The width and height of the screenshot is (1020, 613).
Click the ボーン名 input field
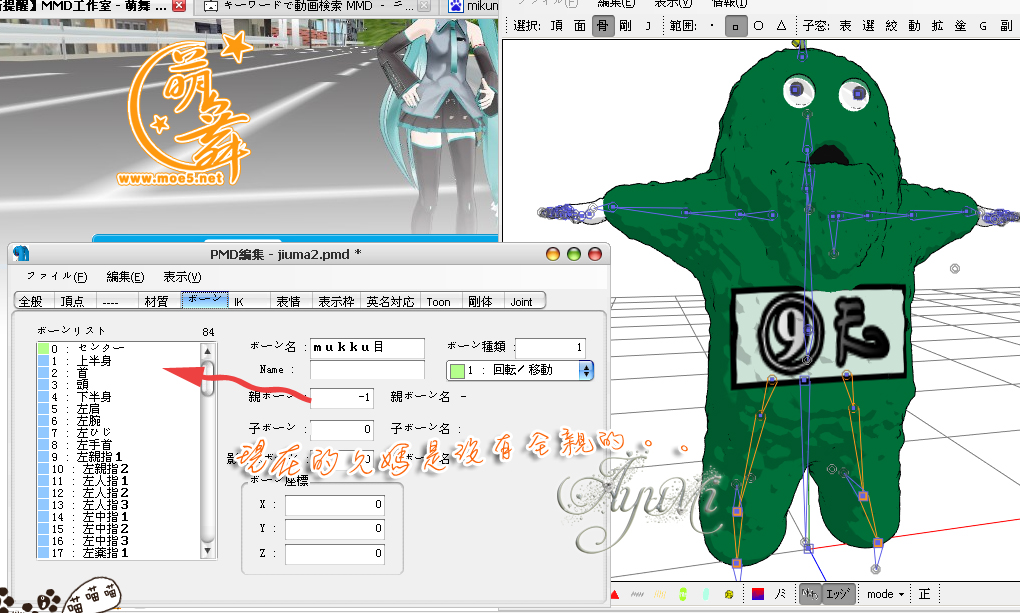[x=367, y=347]
